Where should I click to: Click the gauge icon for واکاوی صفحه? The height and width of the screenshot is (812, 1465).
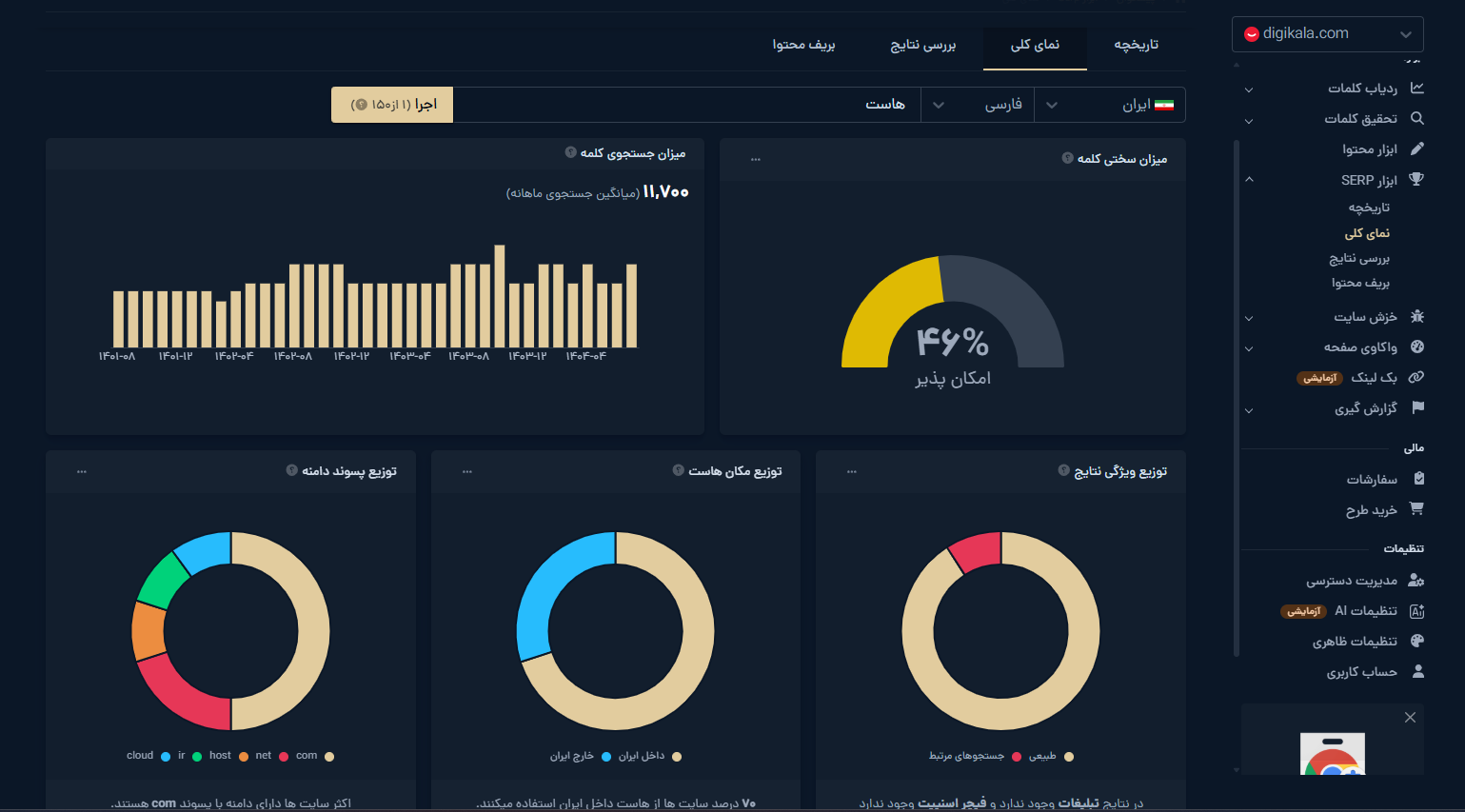(1416, 347)
